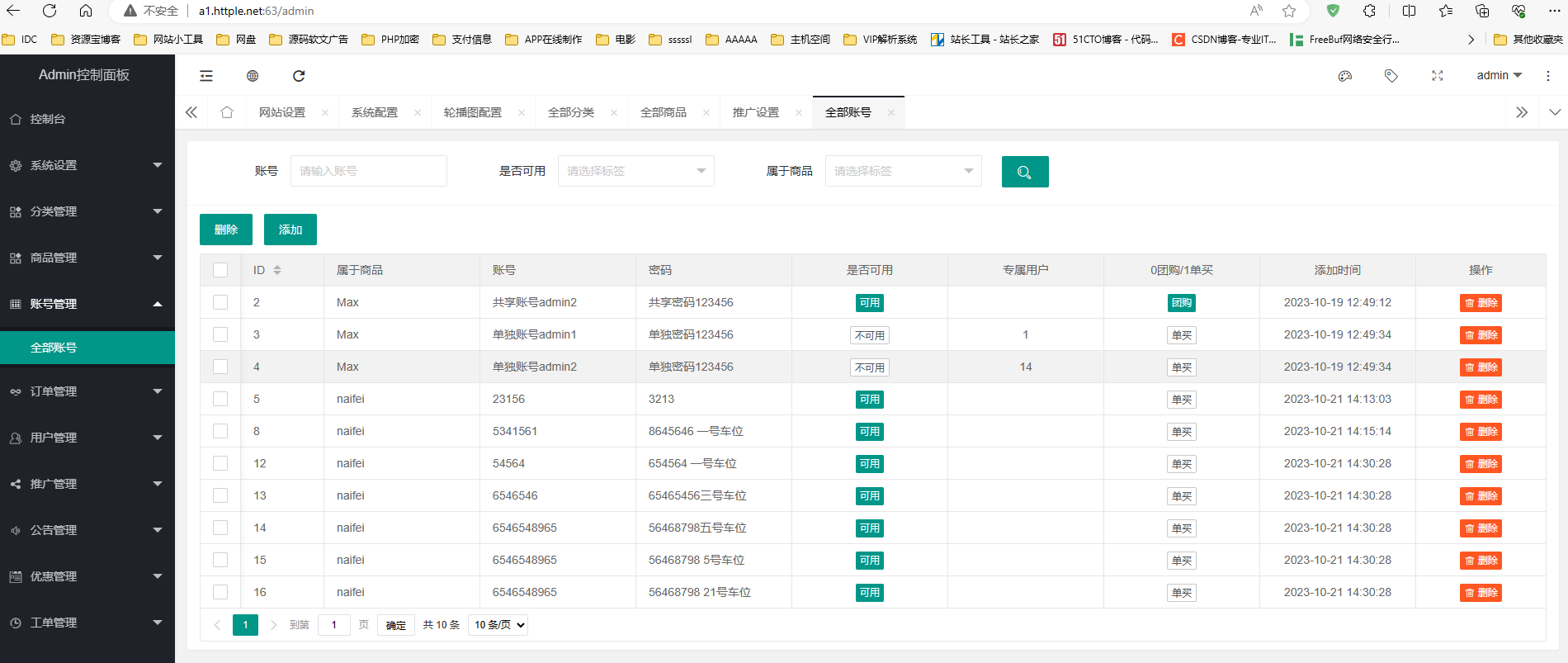This screenshot has width=1568, height=663.
Task: Collapse the sidebar with the menu fold icon
Action: (206, 76)
